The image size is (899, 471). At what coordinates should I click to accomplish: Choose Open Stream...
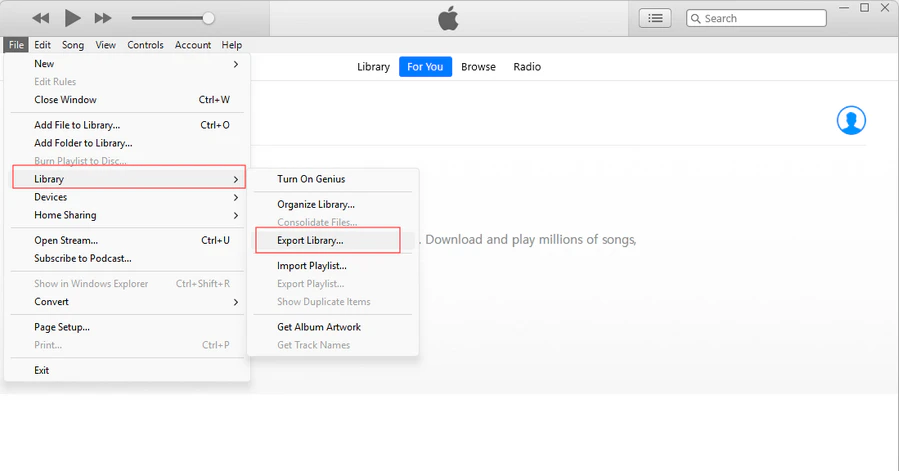[127, 240]
